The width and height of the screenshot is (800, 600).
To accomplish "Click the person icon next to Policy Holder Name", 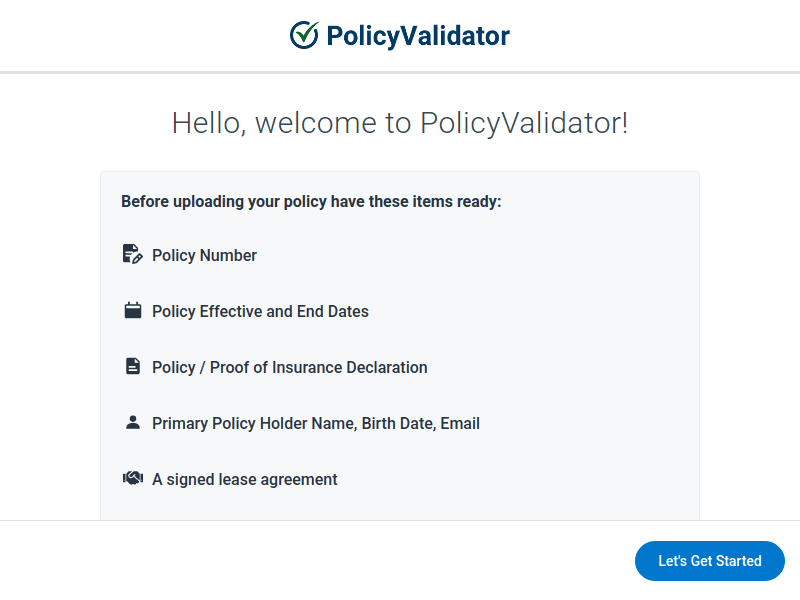I will pyautogui.click(x=133, y=423).
